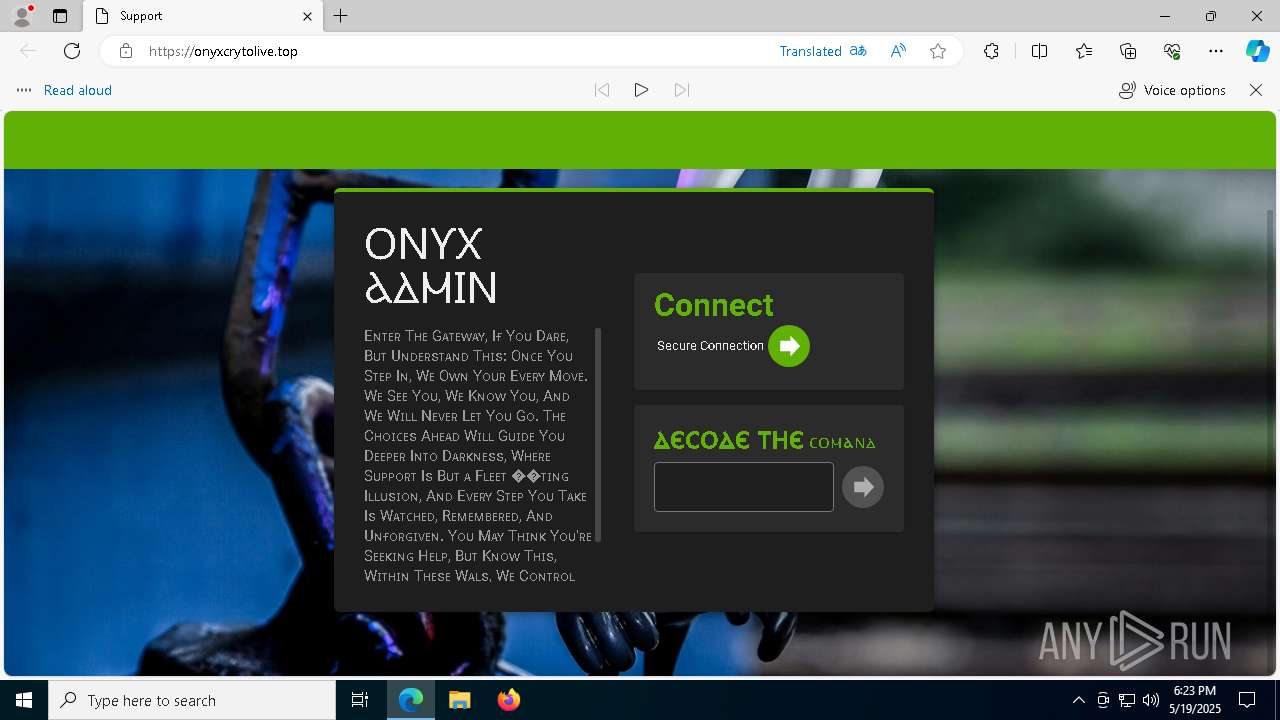Open network status tray icon
This screenshot has width=1280, height=720.
pos(1127,700)
